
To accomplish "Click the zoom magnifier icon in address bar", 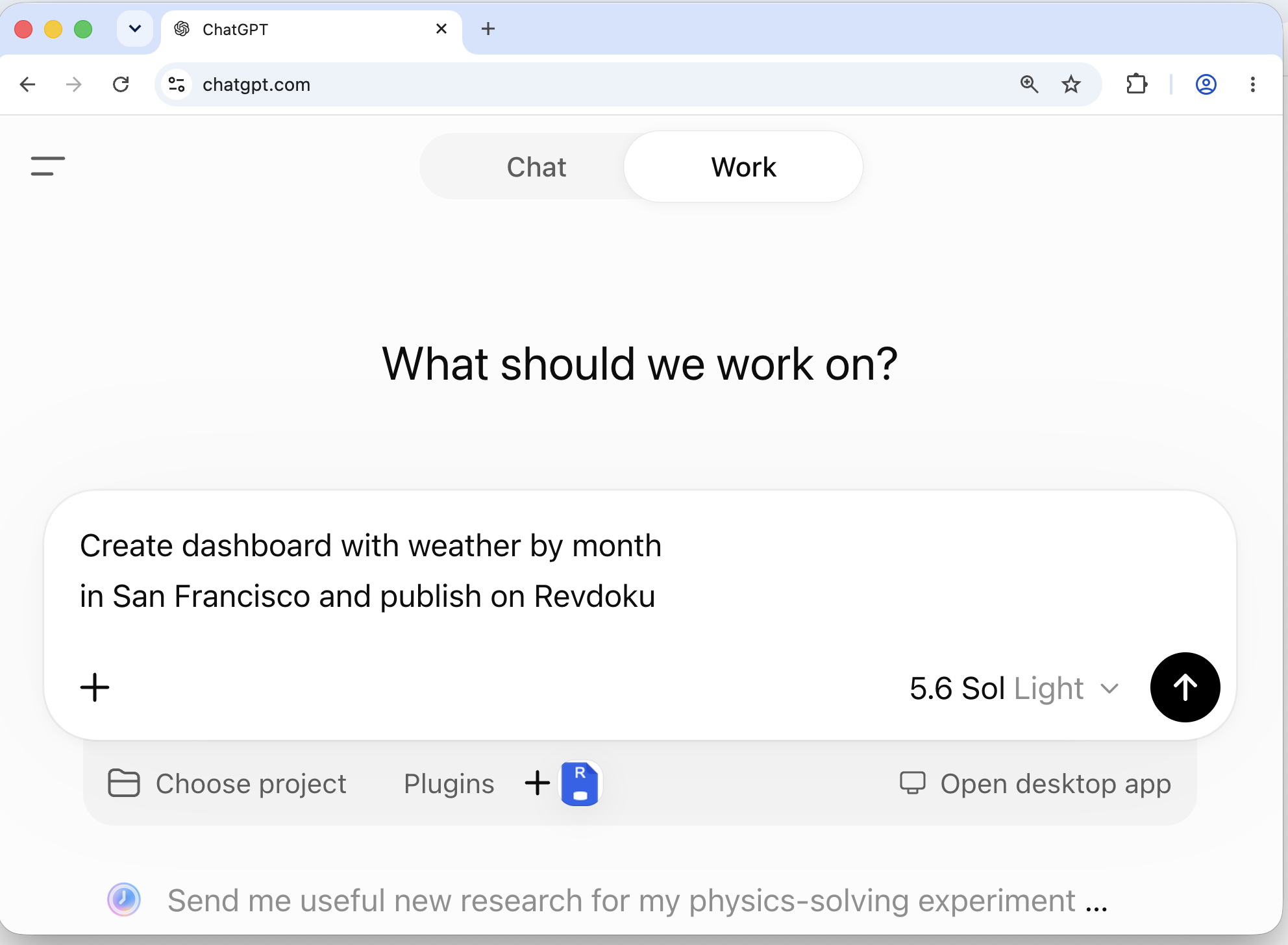I will click(1029, 84).
